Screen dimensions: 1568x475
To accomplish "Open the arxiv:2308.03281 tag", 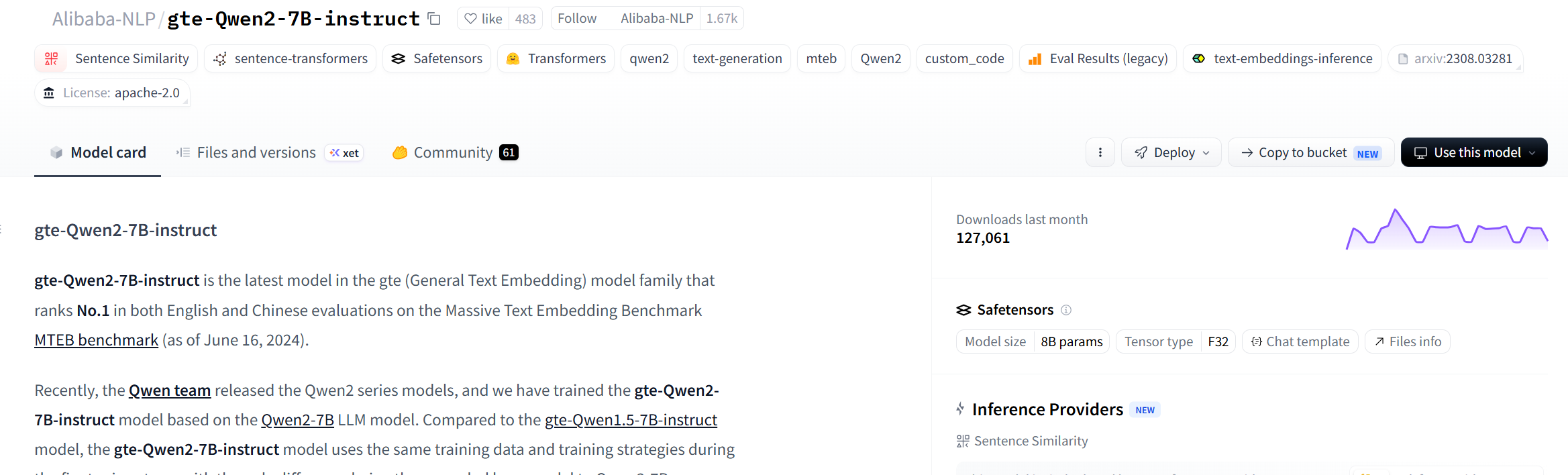I will pos(1455,58).
